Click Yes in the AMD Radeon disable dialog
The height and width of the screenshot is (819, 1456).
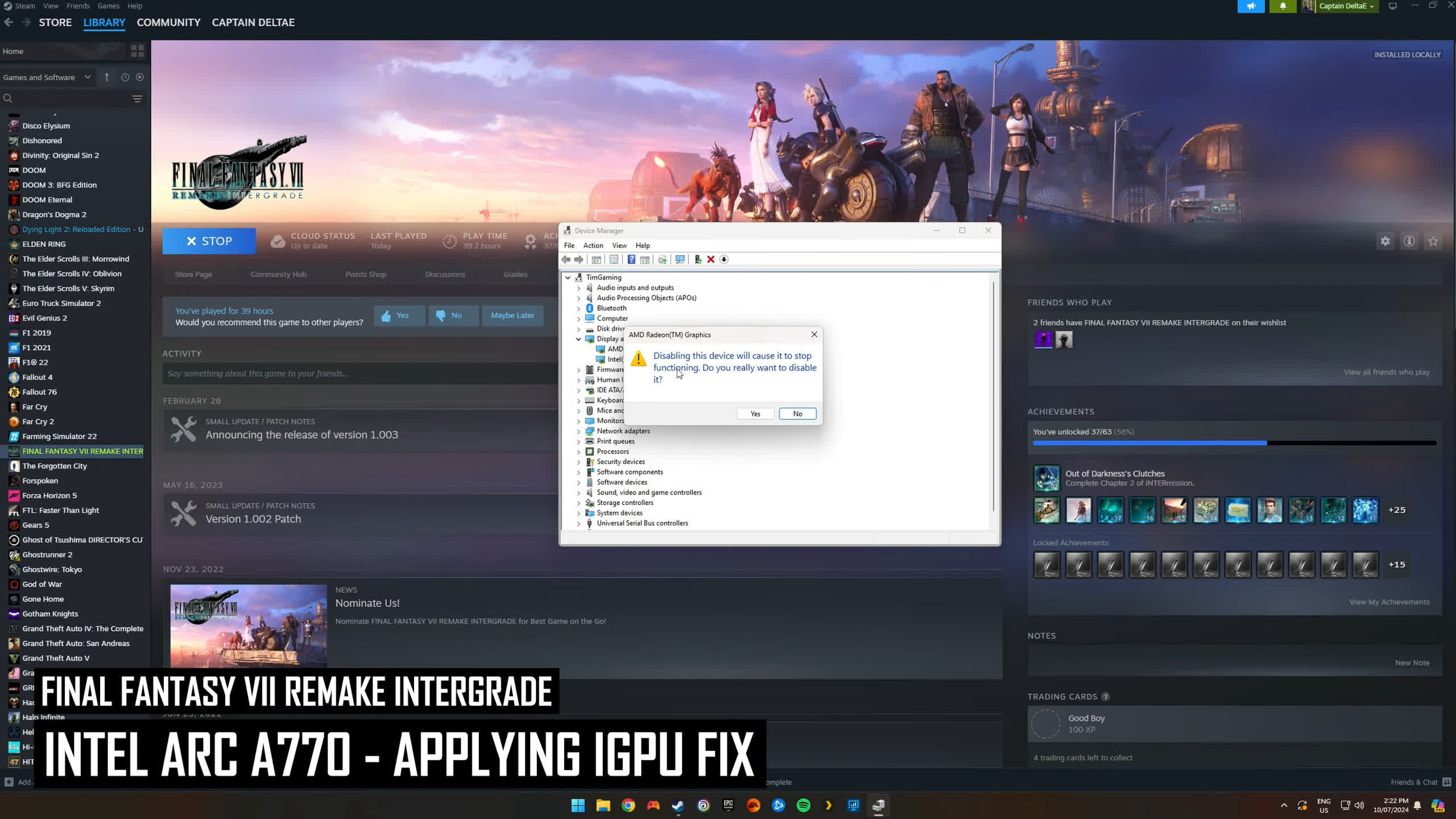[755, 413]
